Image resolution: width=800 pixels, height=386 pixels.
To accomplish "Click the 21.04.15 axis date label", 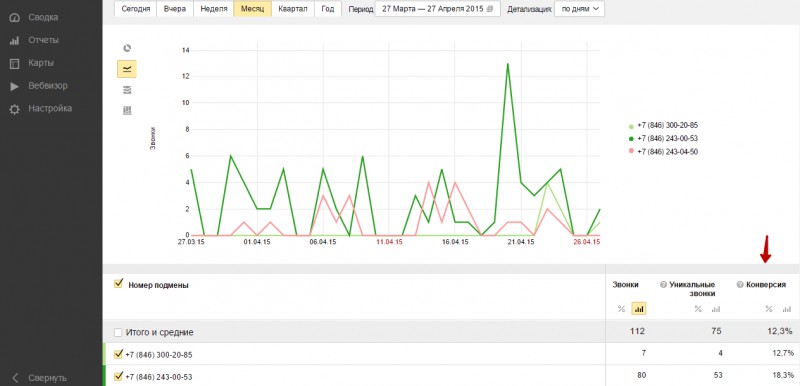I will pyautogui.click(x=522, y=242).
